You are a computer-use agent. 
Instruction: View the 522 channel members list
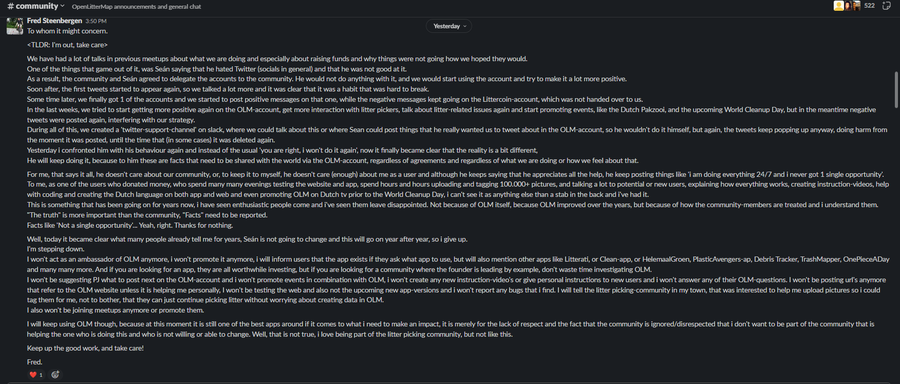click(870, 6)
